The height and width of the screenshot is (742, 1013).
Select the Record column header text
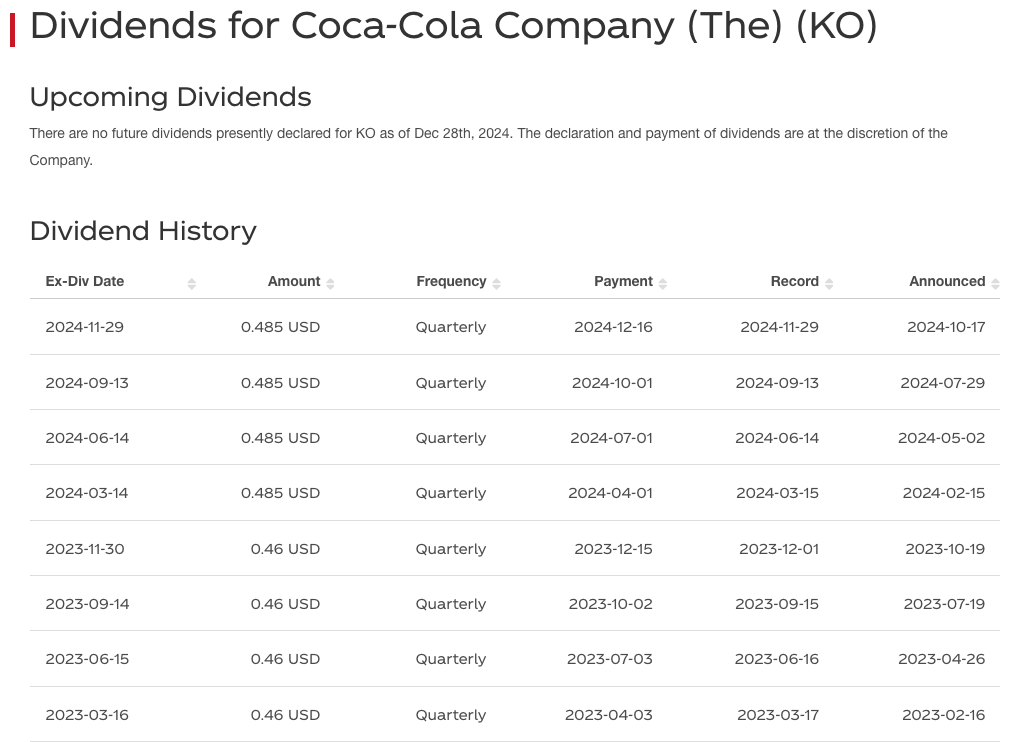[x=795, y=282]
